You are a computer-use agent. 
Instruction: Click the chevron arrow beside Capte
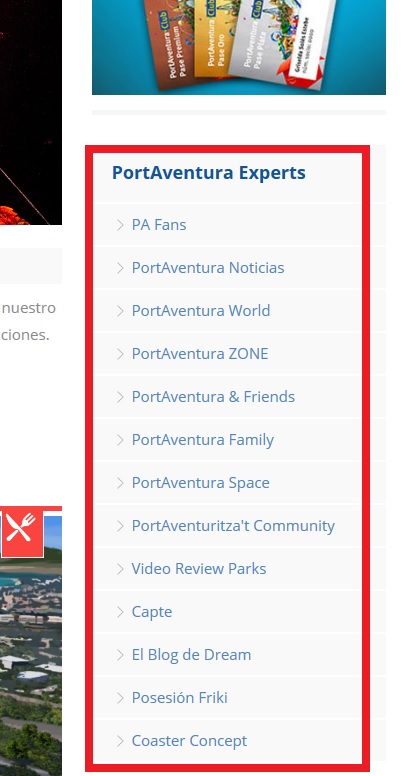[x=120, y=612]
